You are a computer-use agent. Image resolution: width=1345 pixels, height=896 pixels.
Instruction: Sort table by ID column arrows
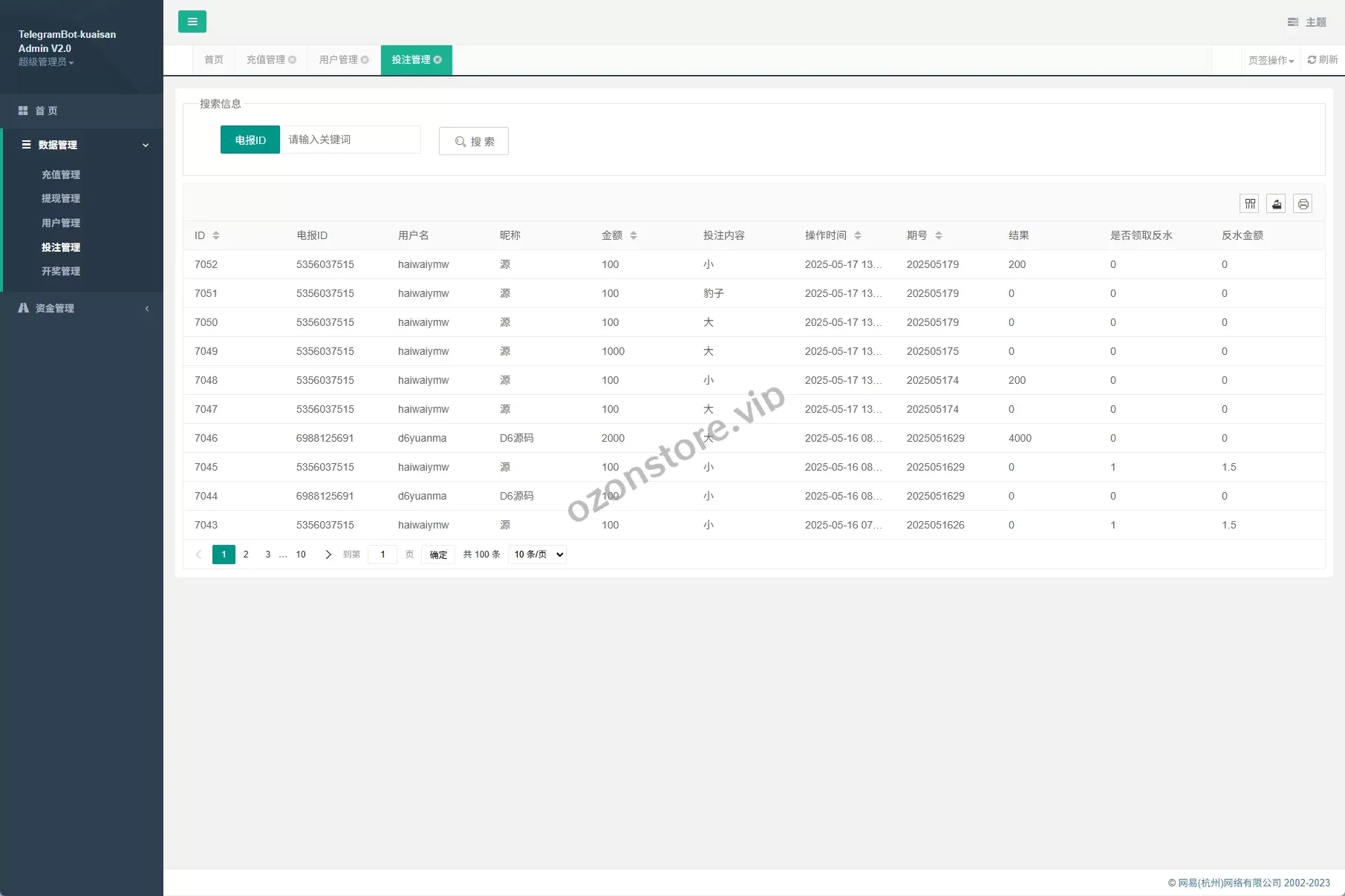(x=216, y=235)
